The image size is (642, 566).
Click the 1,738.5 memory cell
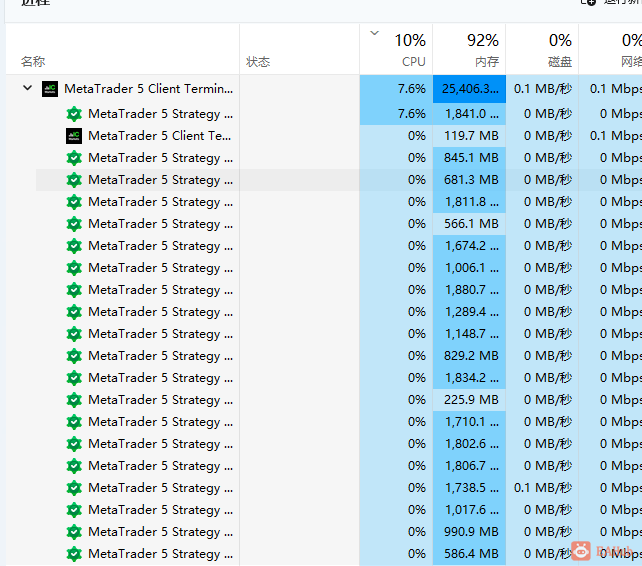point(469,488)
